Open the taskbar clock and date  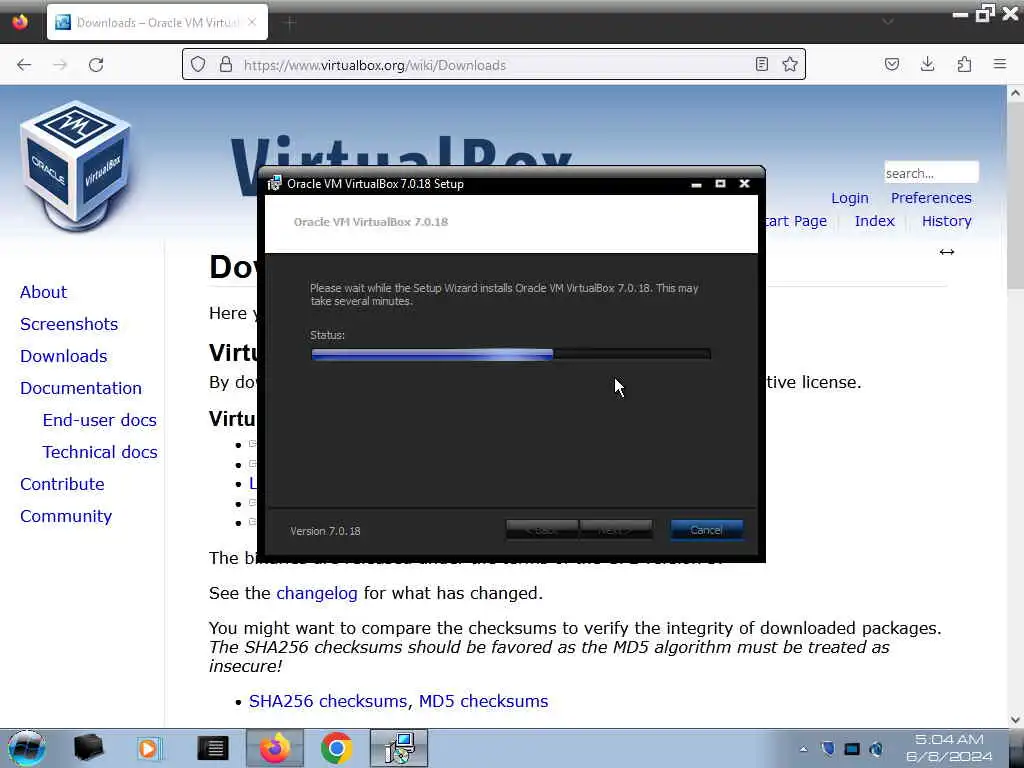[x=949, y=748]
